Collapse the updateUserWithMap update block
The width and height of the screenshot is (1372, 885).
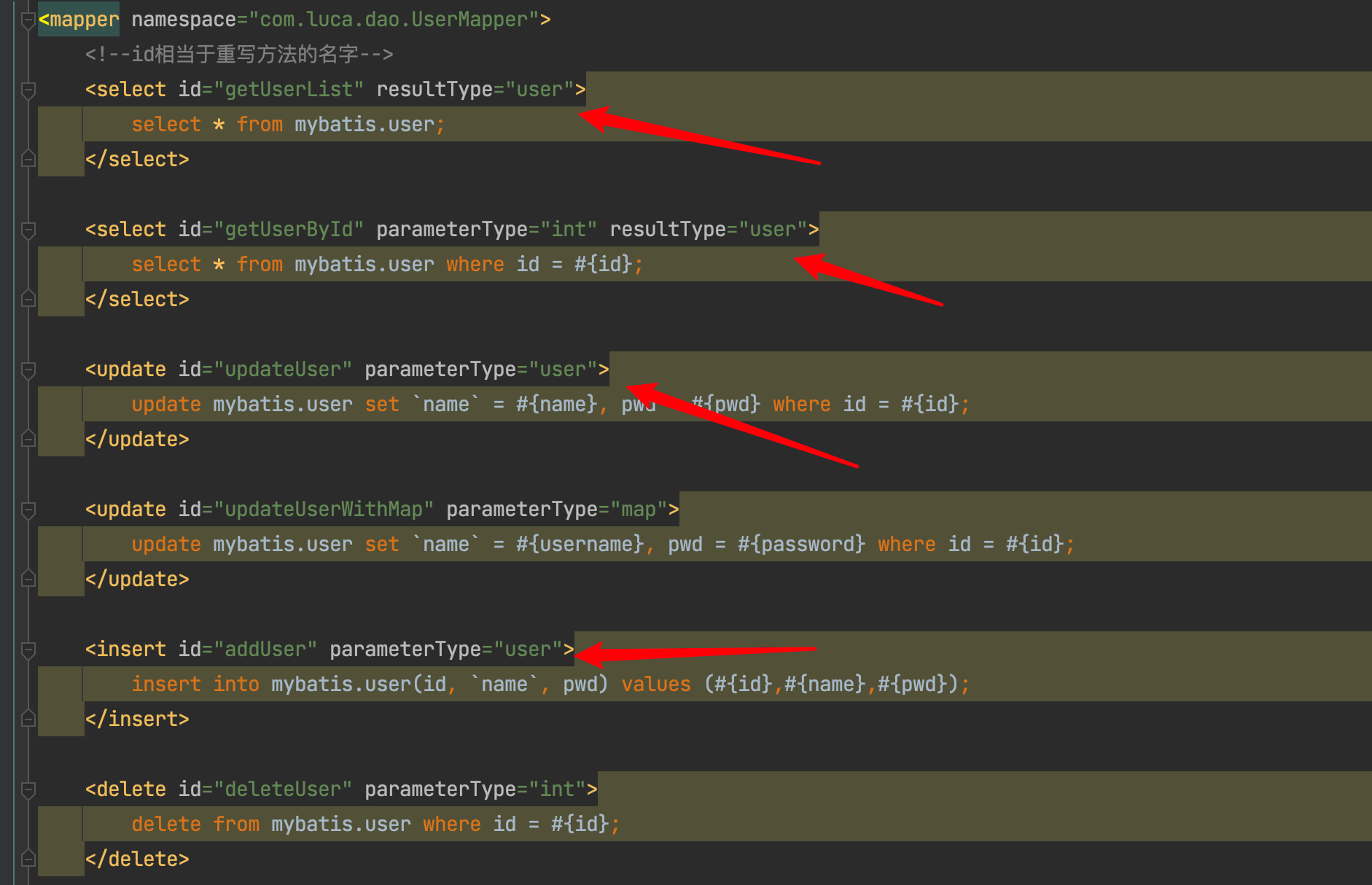pyautogui.click(x=28, y=510)
